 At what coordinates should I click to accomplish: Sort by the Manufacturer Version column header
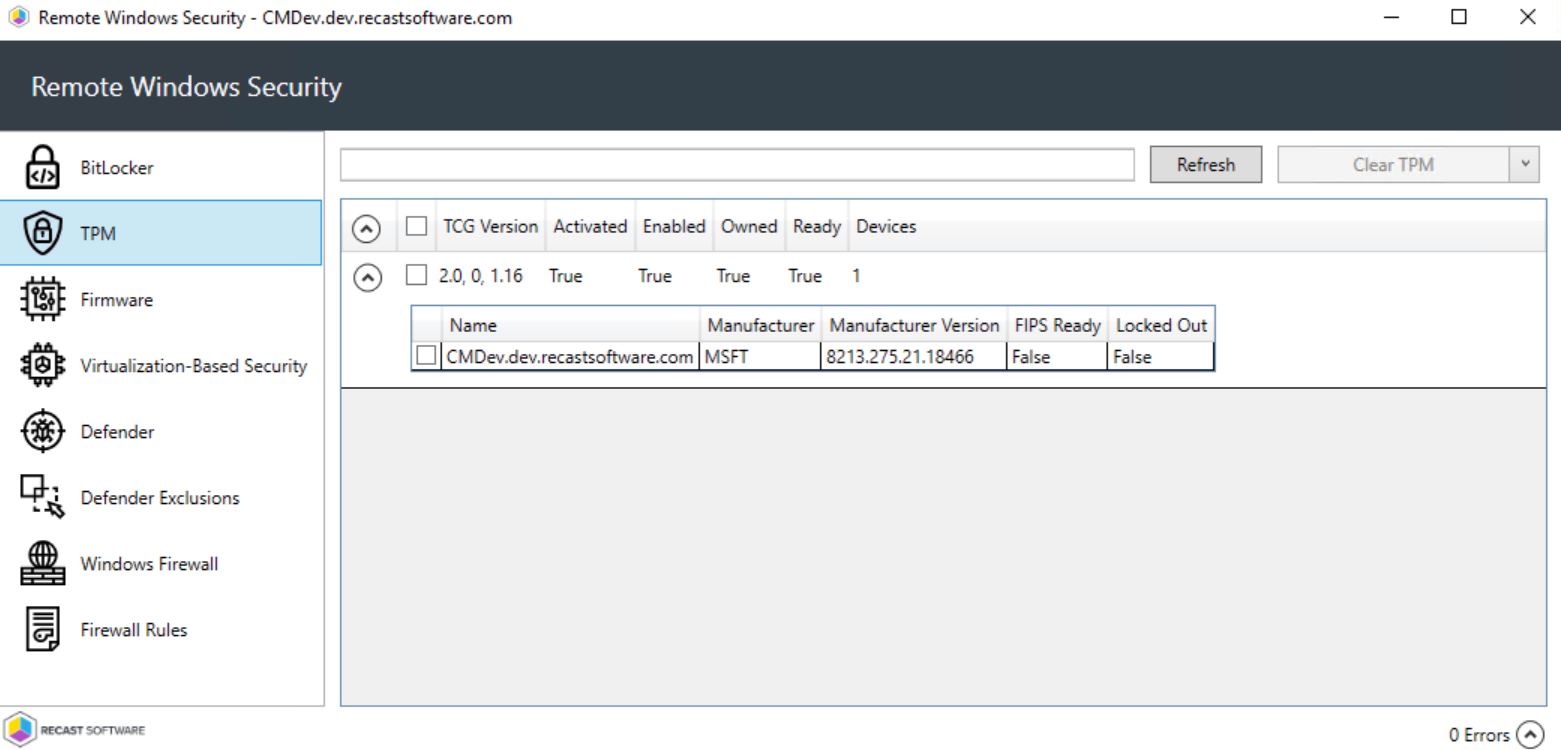click(x=914, y=325)
